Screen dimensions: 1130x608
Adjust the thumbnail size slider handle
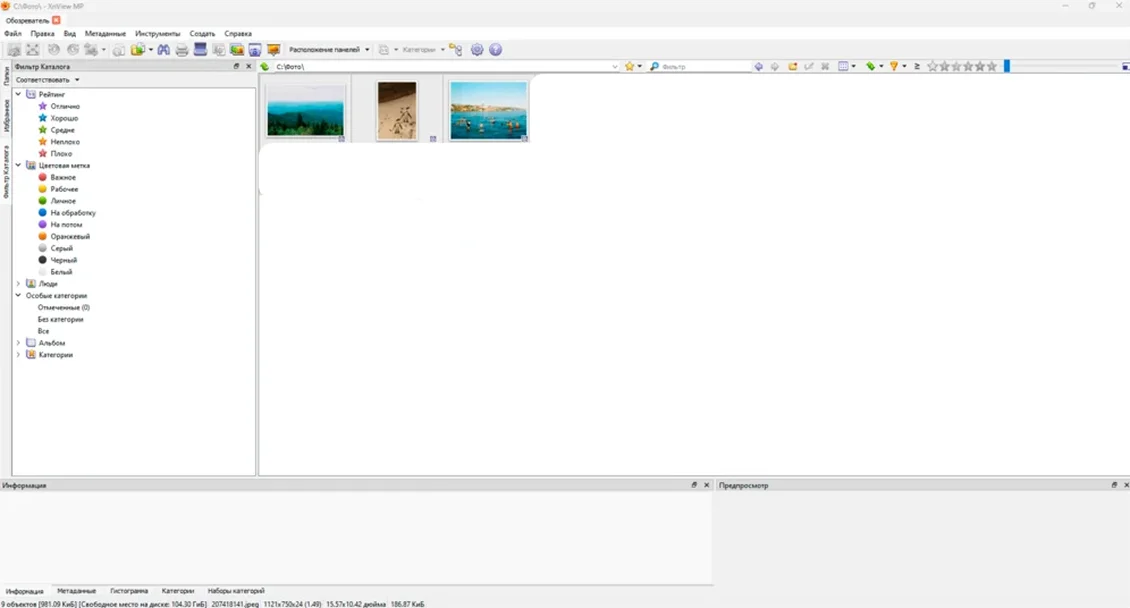coord(1007,66)
